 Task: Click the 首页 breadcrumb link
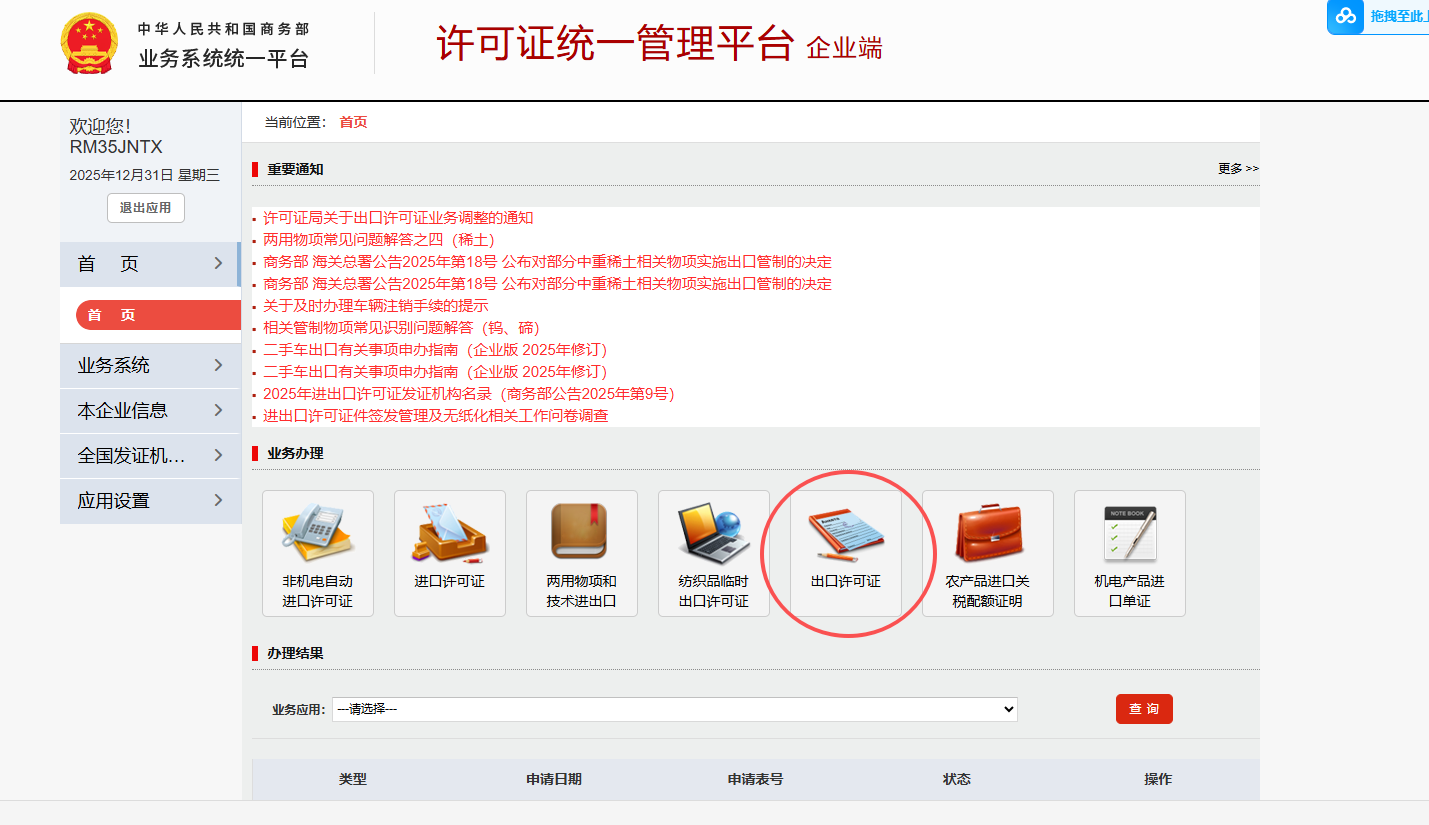pyautogui.click(x=353, y=122)
